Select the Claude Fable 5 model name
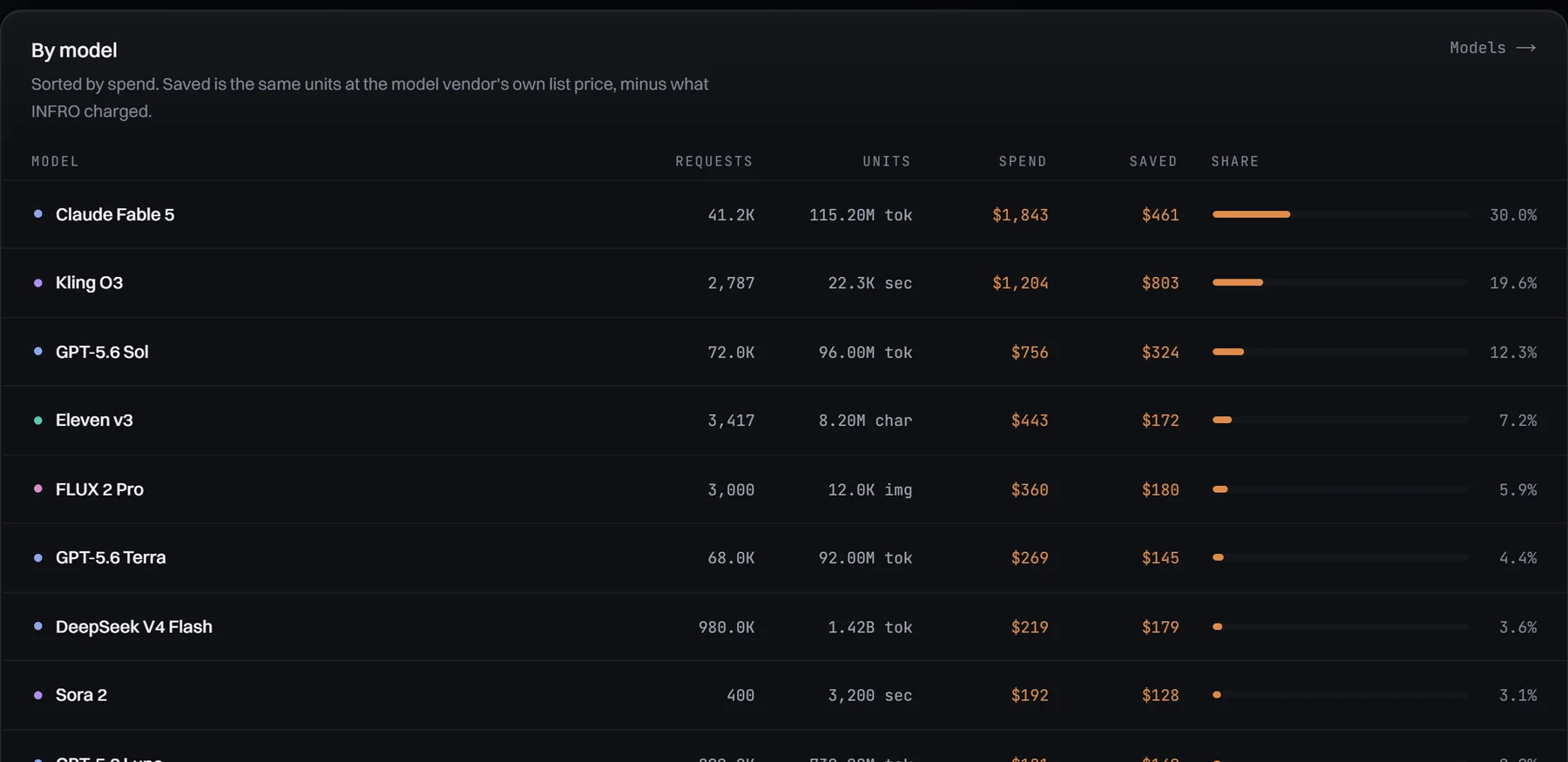1568x762 pixels. point(115,214)
